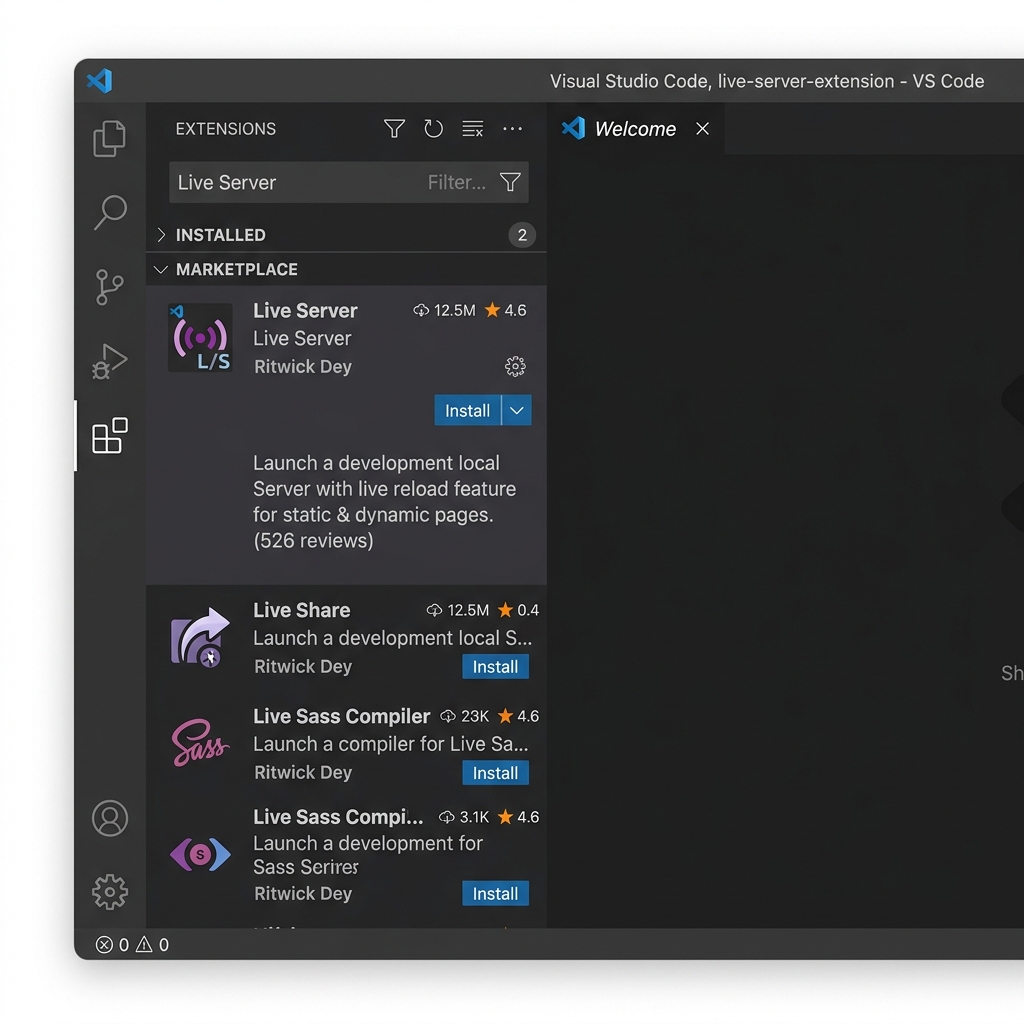Click 'Launch a development for Sass' description

click(368, 855)
